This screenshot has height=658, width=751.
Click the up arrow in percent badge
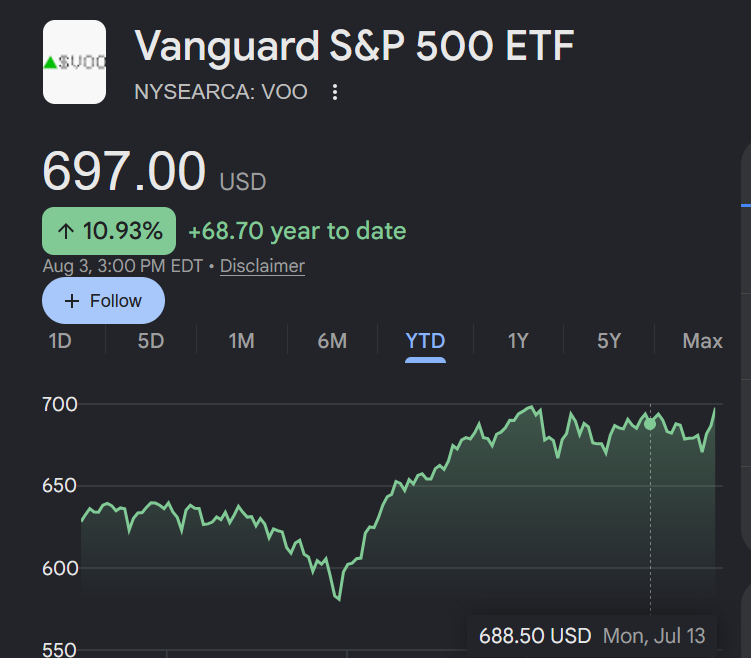click(66, 231)
